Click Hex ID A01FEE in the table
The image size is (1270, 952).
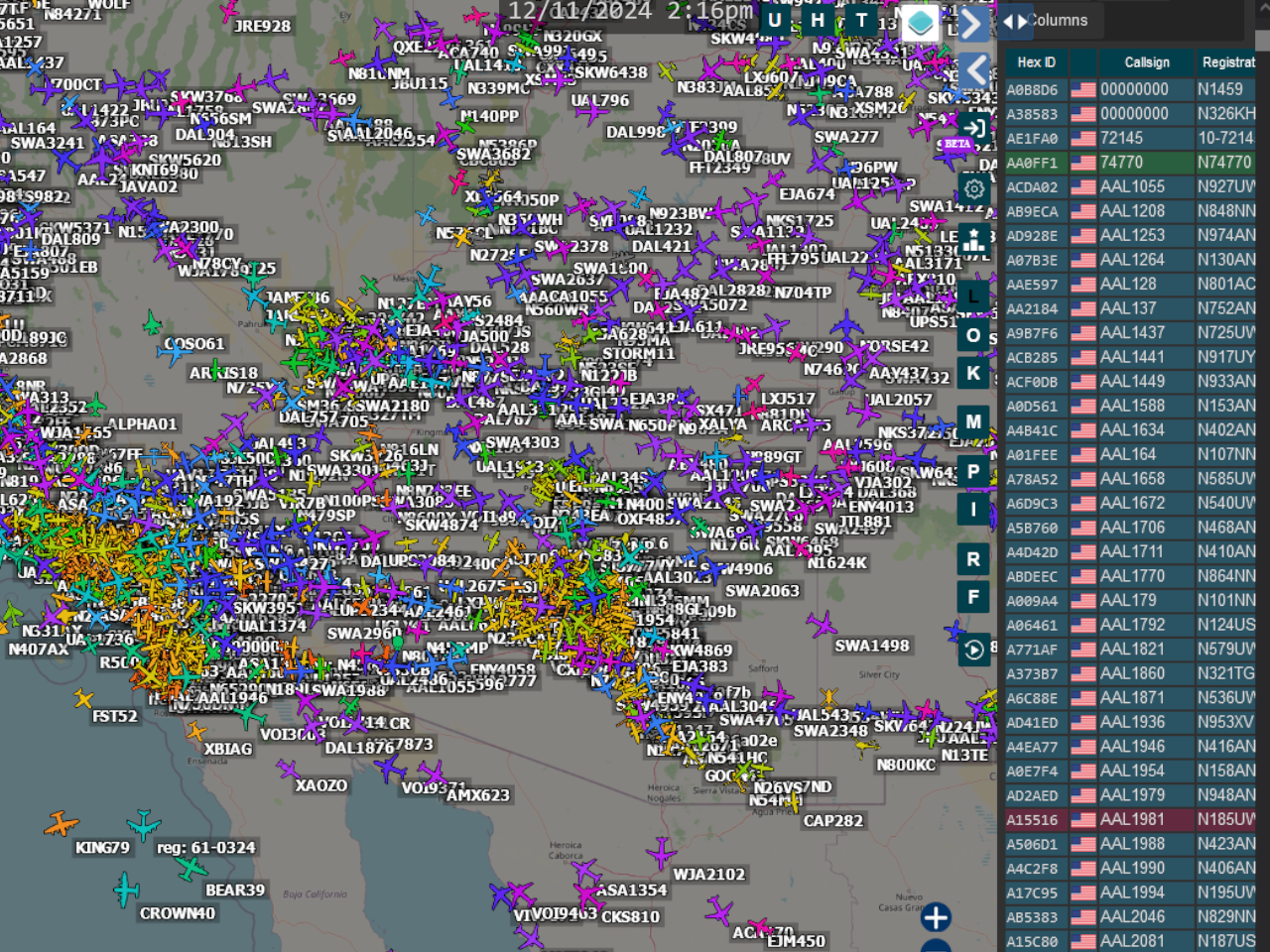(1032, 455)
